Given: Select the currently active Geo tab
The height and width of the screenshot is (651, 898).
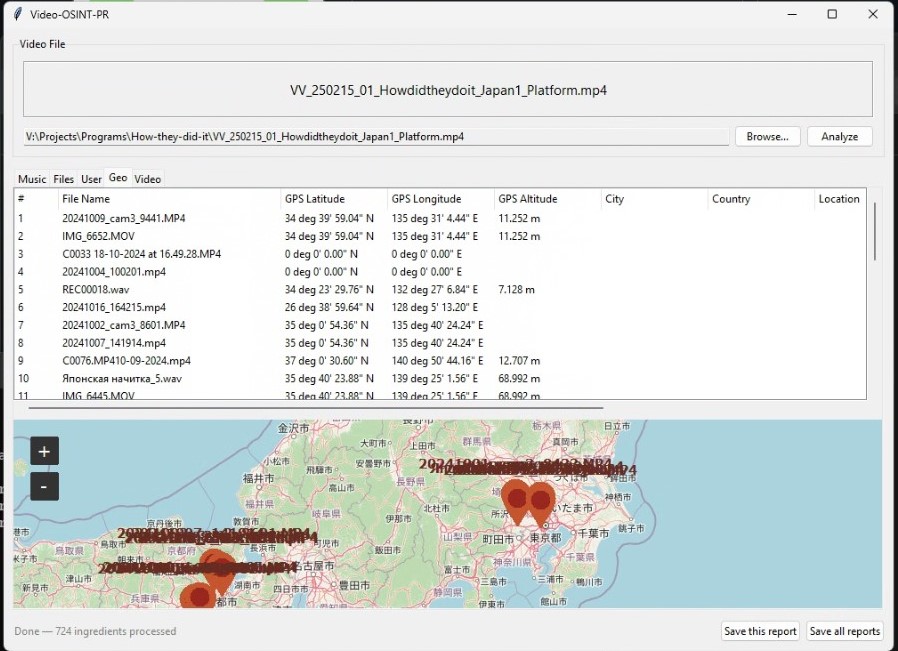Looking at the screenshot, I should click(x=118, y=177).
